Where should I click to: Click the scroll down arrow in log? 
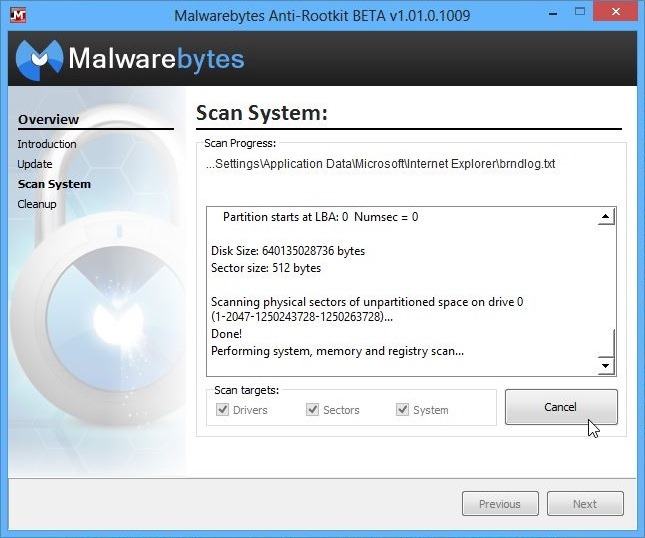(x=606, y=366)
